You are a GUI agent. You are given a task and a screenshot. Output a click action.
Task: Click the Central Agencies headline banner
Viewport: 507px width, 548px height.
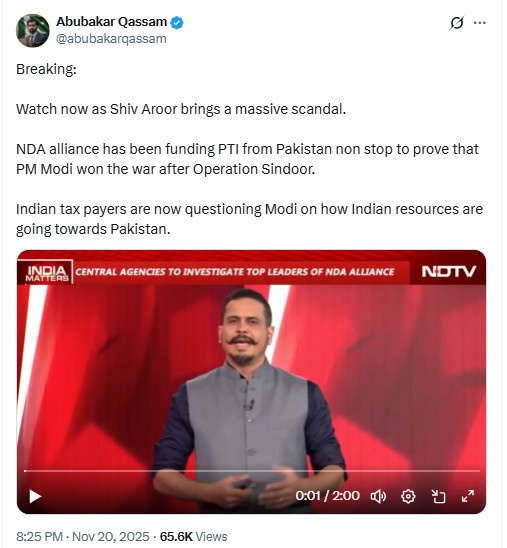tap(235, 272)
